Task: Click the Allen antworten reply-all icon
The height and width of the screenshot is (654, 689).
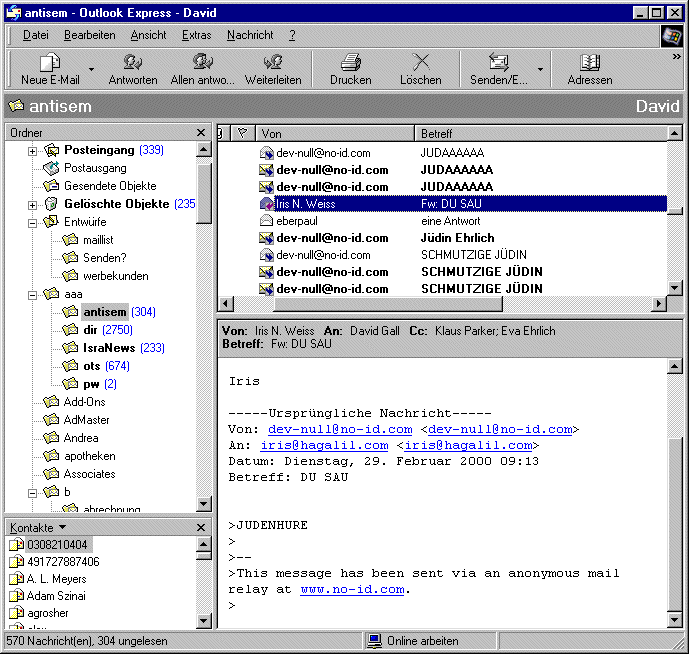Action: click(203, 63)
